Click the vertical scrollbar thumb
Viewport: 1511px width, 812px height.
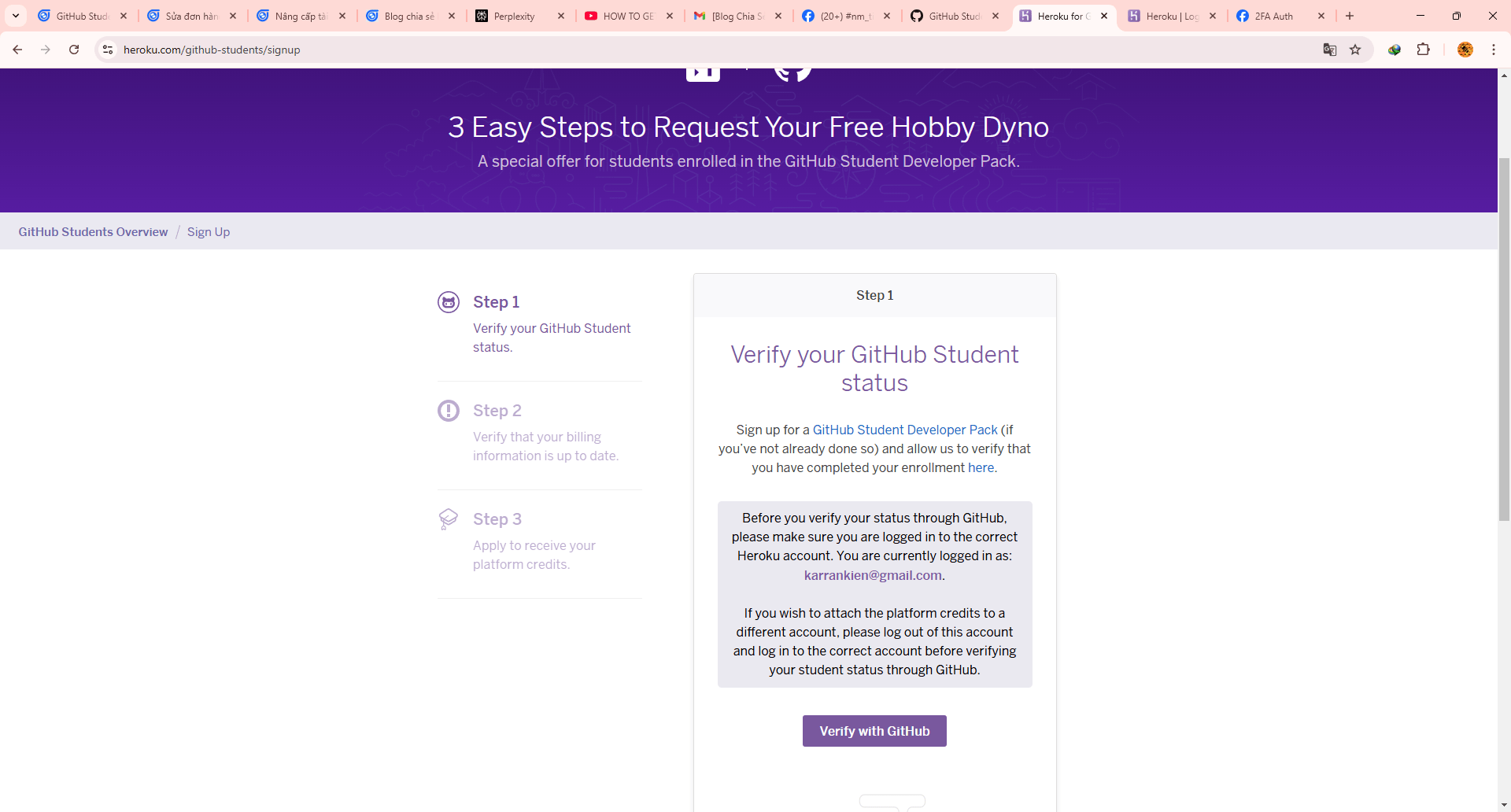(x=1504, y=338)
